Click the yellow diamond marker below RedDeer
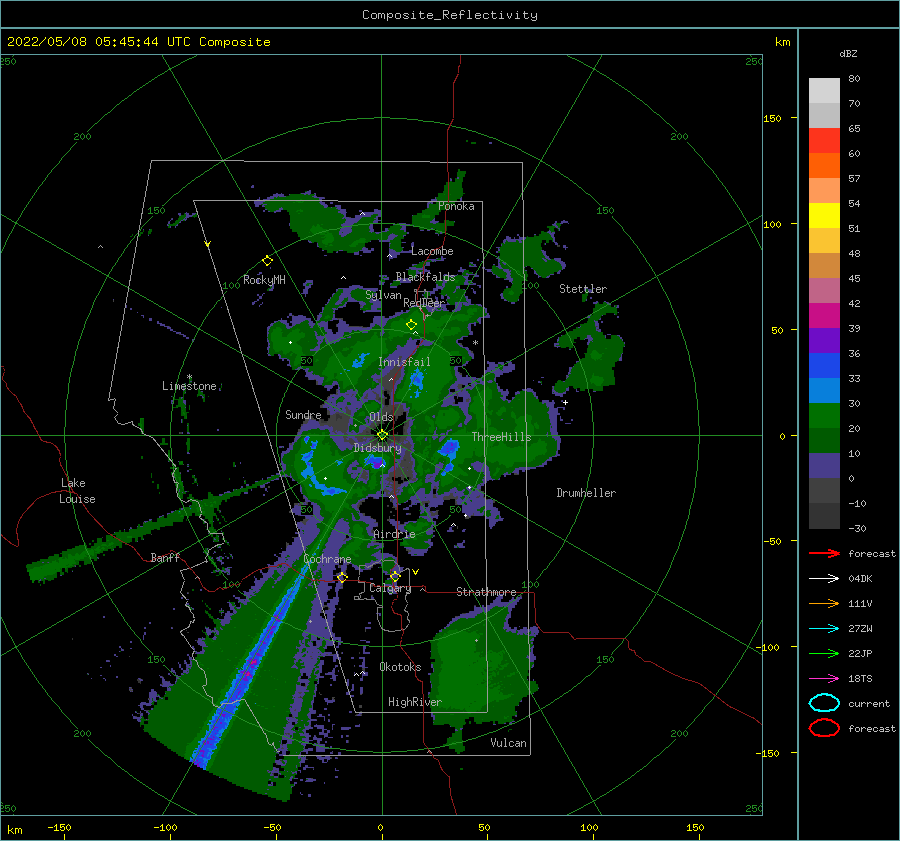900x841 pixels. 412,325
